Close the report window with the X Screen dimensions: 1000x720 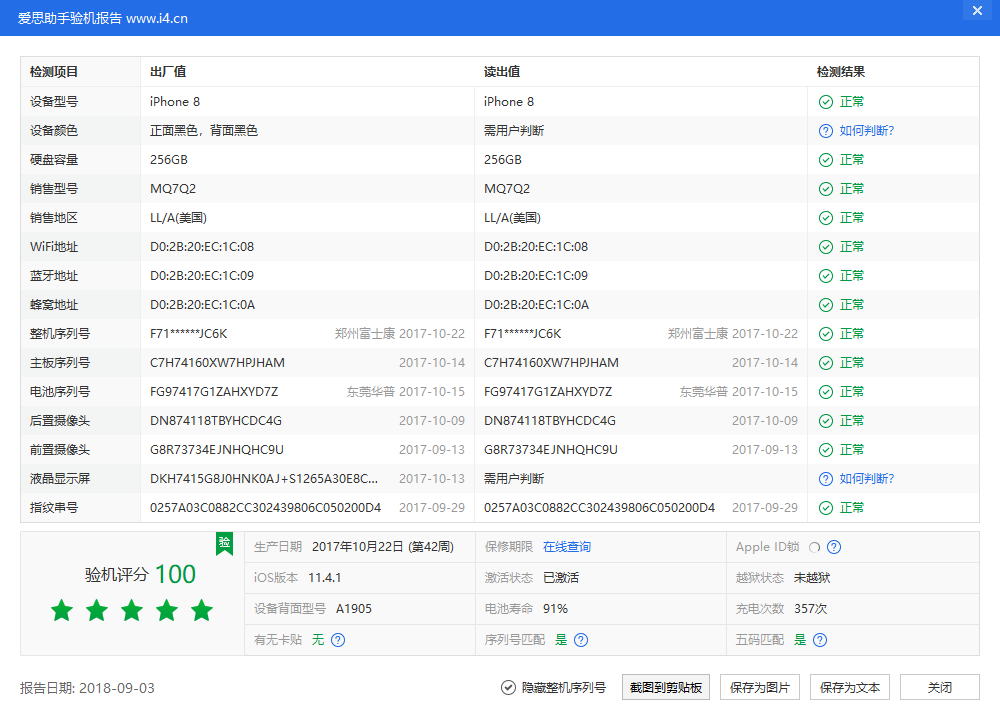pyautogui.click(x=977, y=11)
